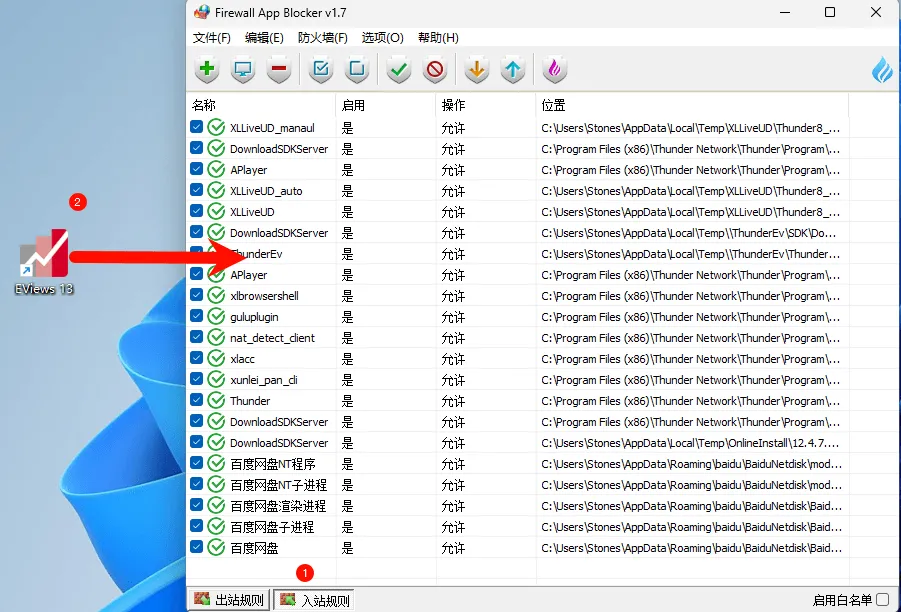
Task: Uncheck the XLLiveUD_manaul rule checkbox
Action: click(197, 126)
